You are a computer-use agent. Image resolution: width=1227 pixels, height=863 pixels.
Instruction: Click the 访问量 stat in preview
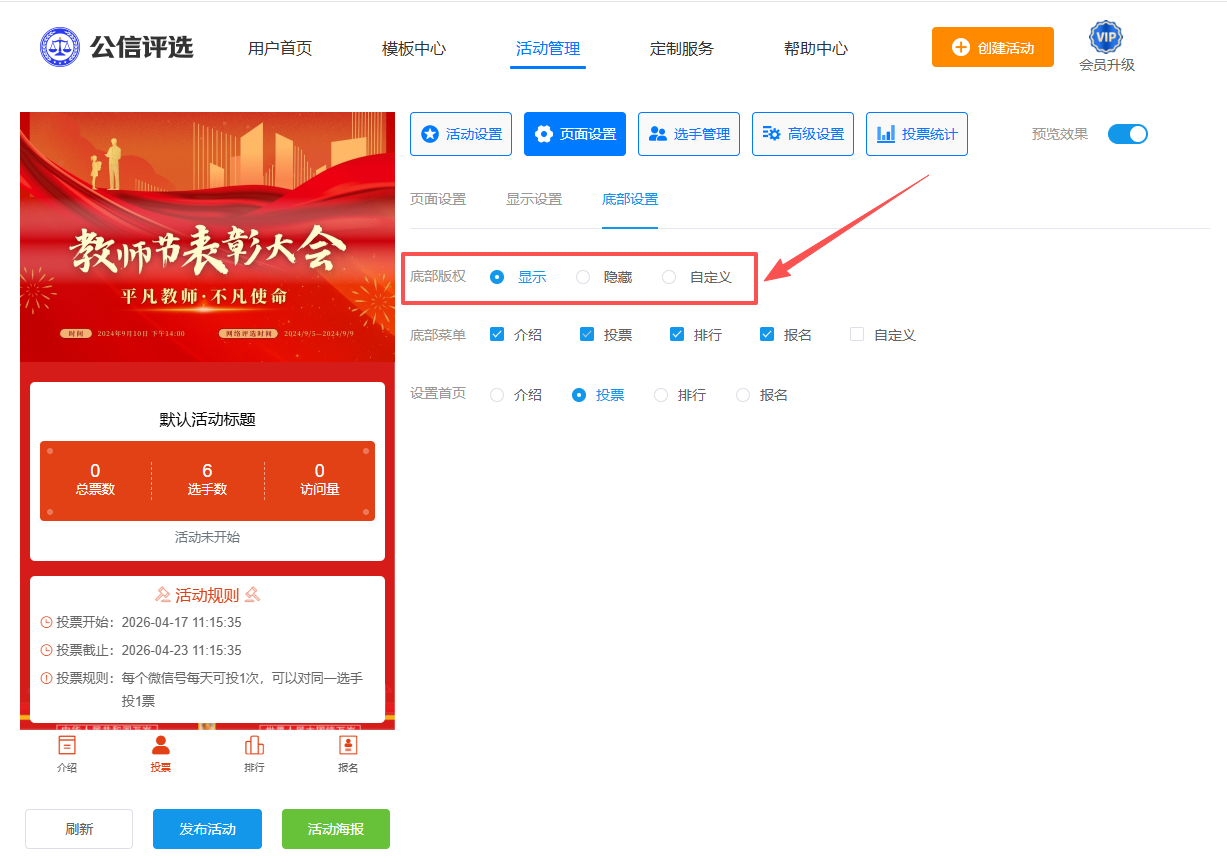pyautogui.click(x=320, y=480)
